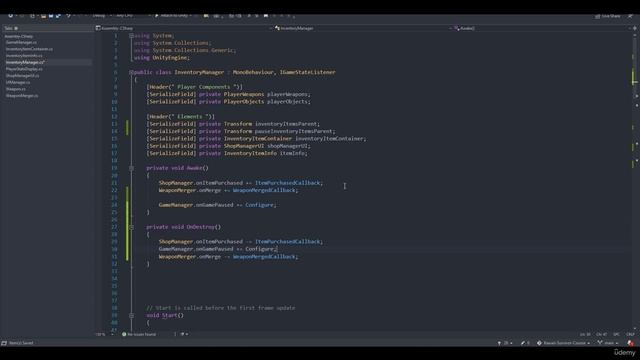Click the Undo toolbar icon

click(69, 16)
